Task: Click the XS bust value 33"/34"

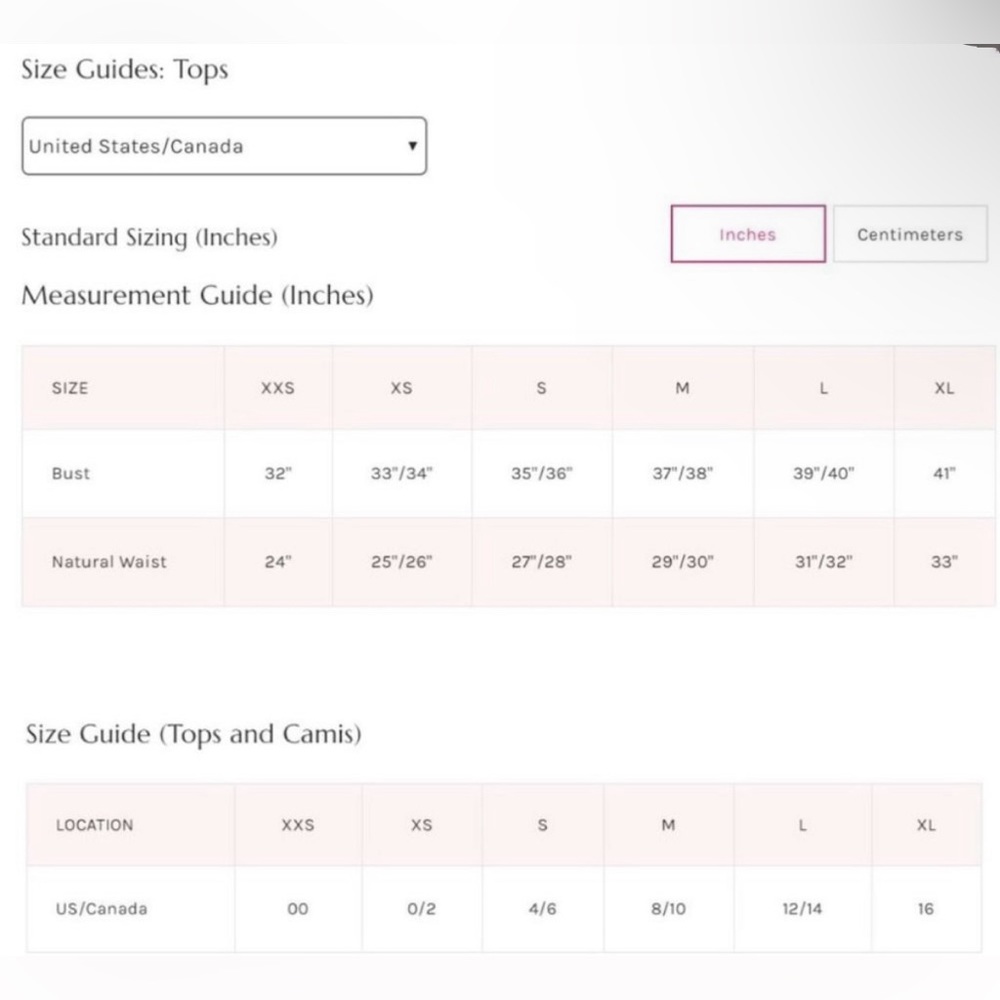Action: [x=401, y=474]
